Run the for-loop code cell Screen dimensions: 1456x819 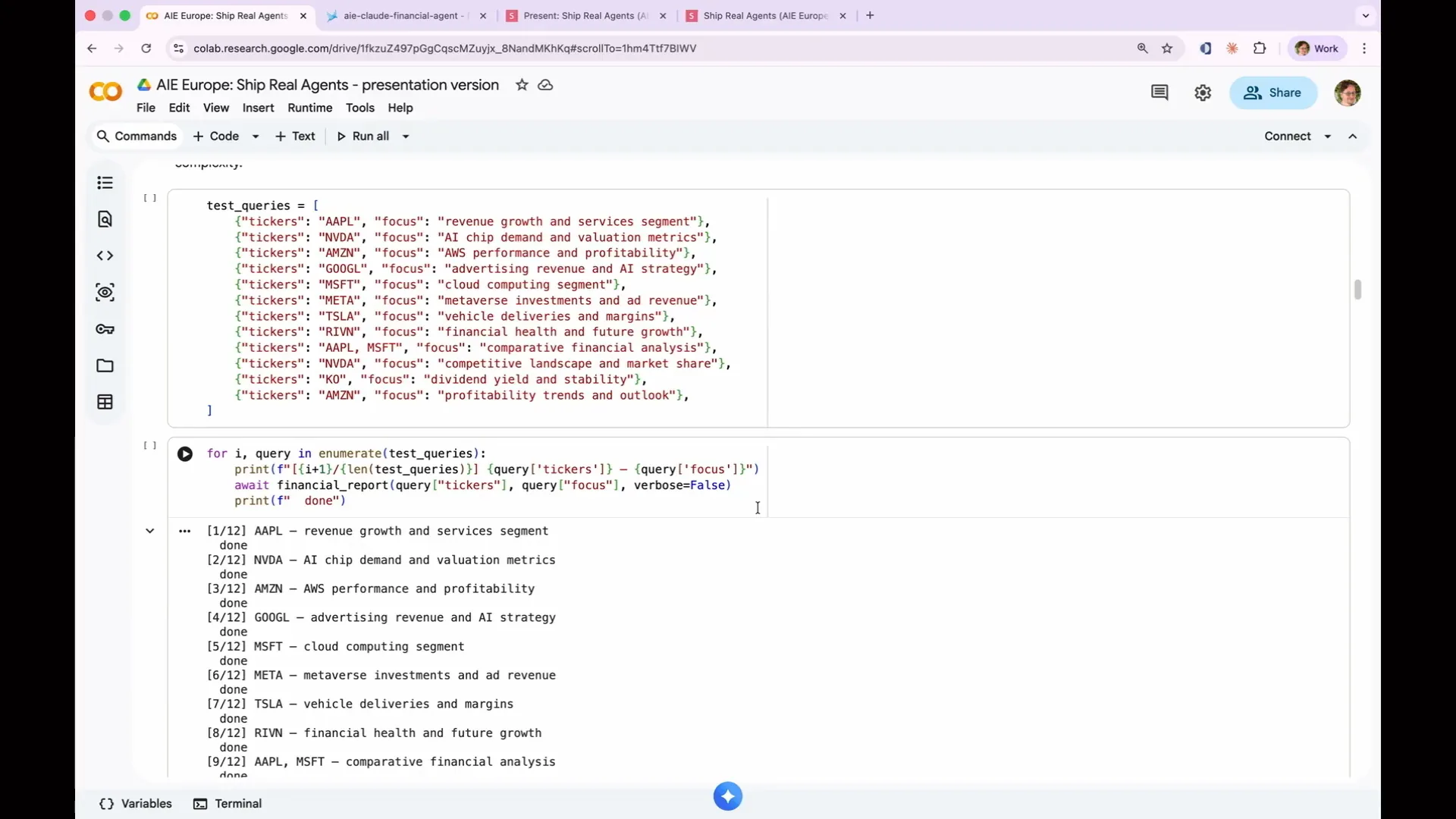185,454
